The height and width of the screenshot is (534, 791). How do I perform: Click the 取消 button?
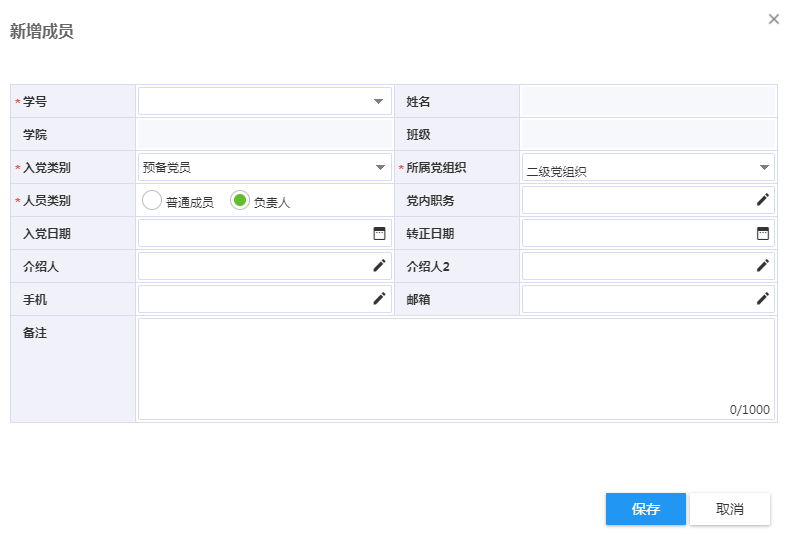pos(730,509)
